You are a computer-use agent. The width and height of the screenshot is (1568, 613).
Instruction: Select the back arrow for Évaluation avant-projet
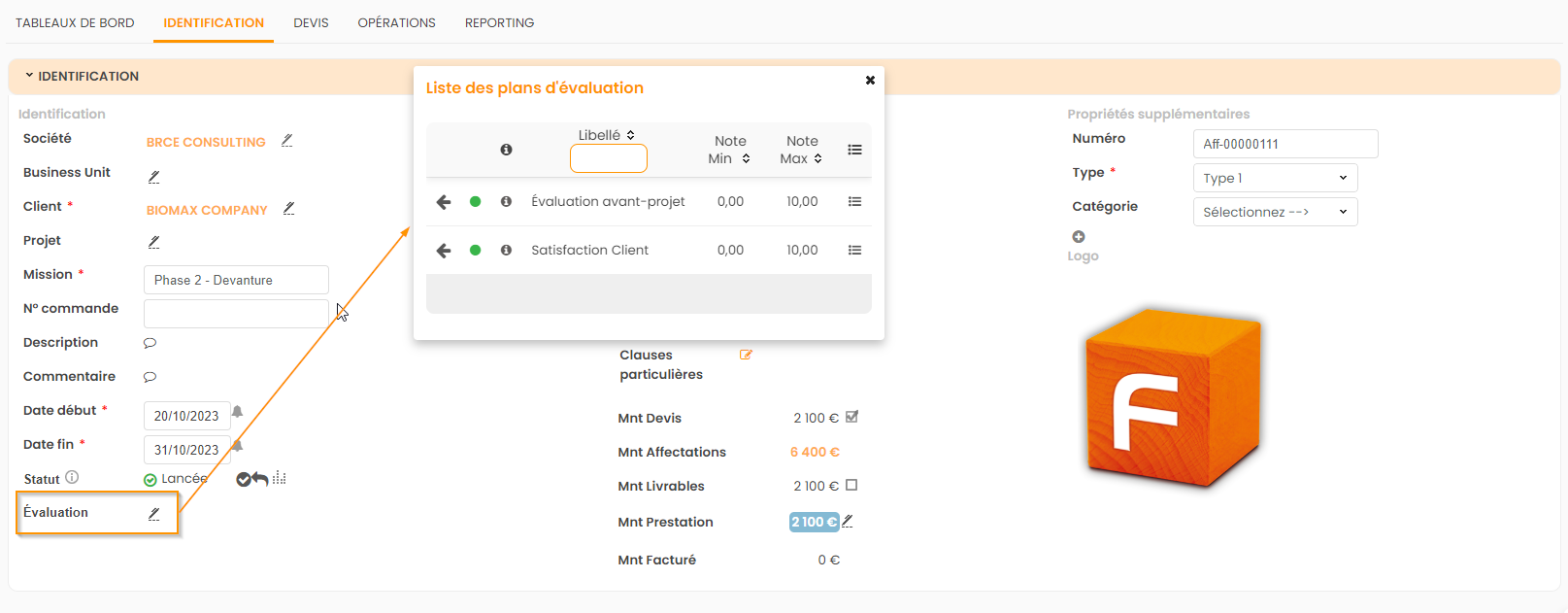click(444, 202)
